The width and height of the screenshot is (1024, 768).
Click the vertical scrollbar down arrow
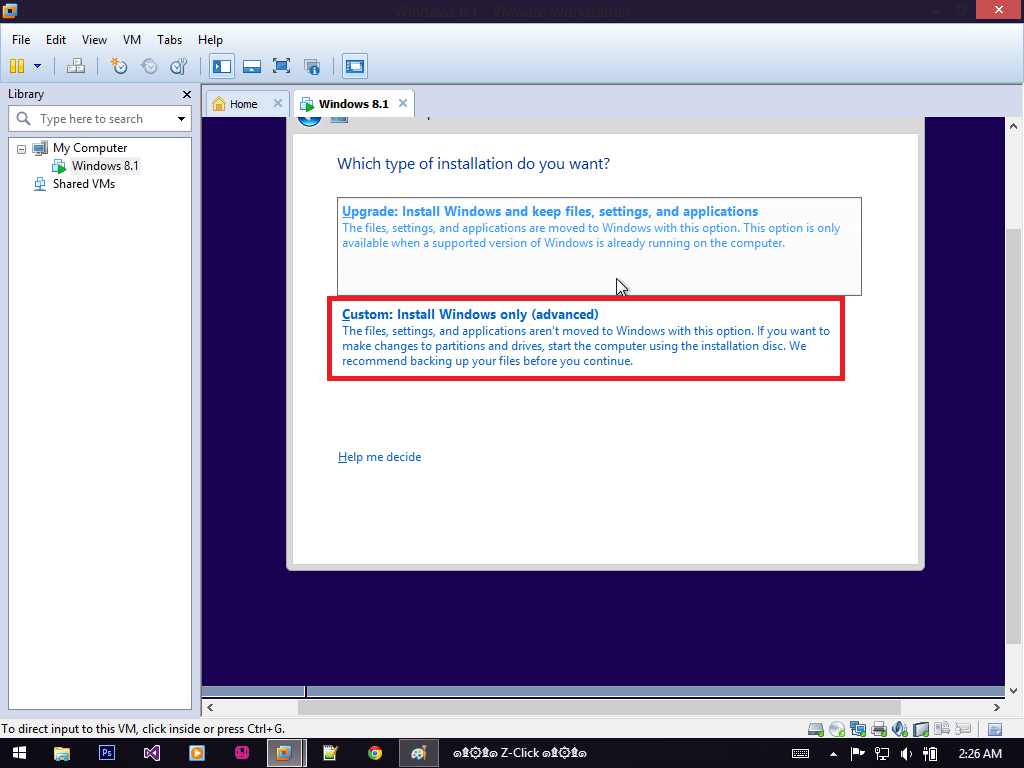point(1014,690)
